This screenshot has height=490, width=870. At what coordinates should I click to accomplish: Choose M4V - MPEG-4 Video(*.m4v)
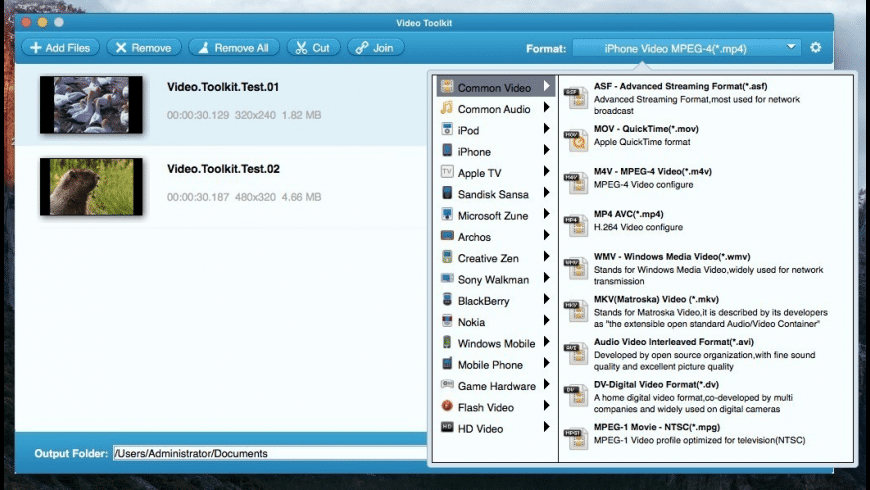(652, 171)
